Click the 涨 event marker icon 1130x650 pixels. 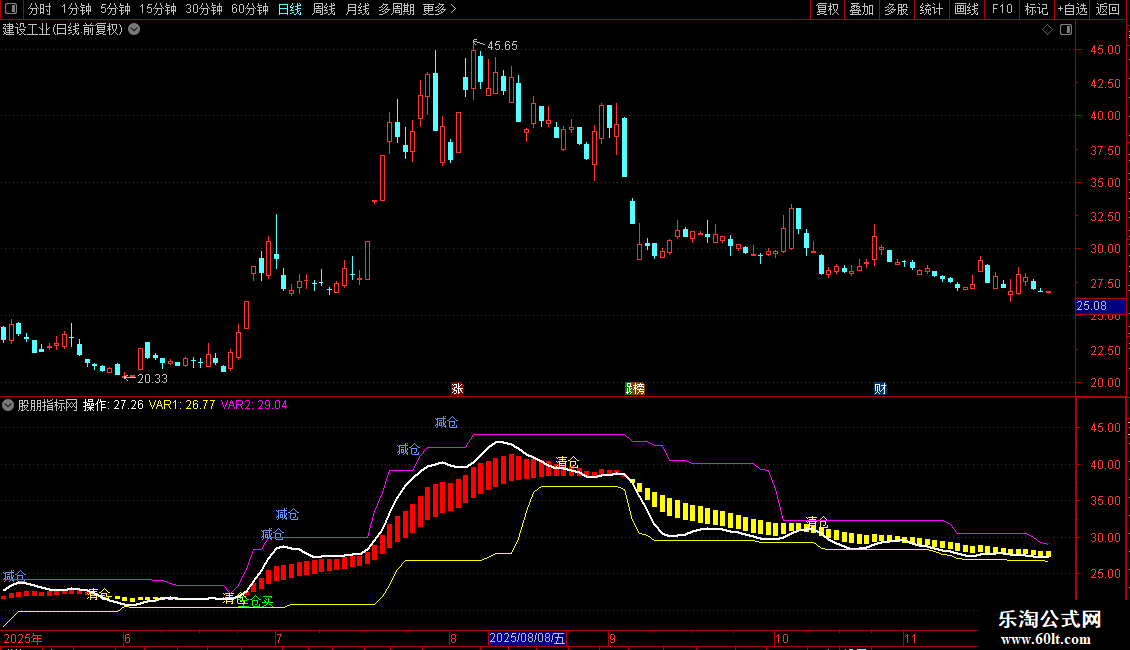[457, 389]
